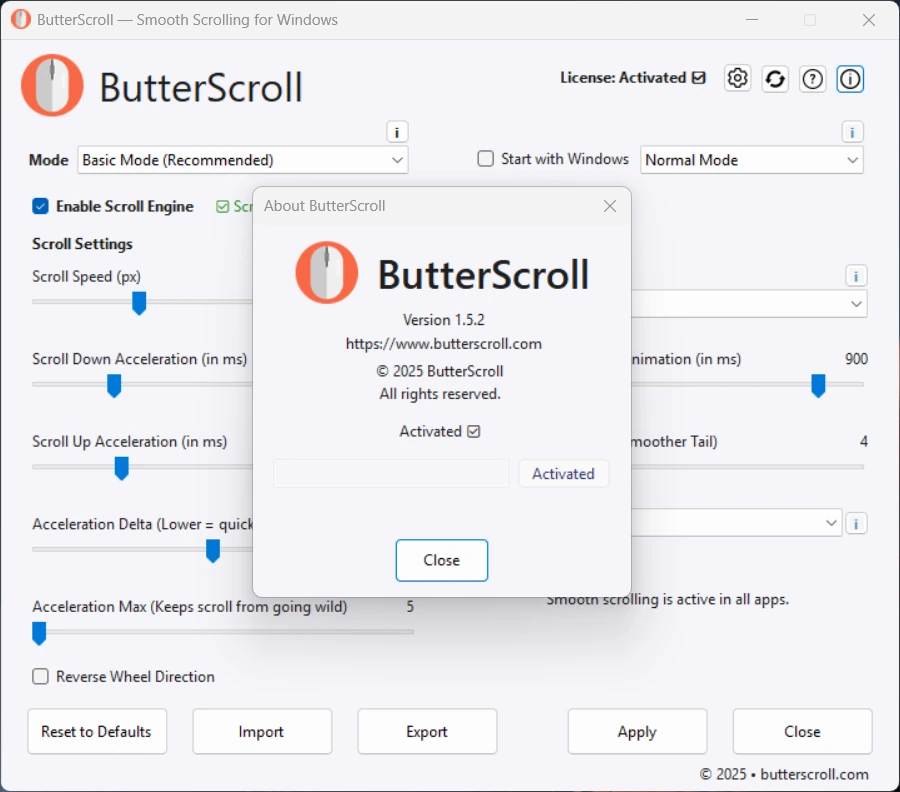Click the Activated checkmark in the About dialog
The image size is (900, 792).
[x=474, y=432]
